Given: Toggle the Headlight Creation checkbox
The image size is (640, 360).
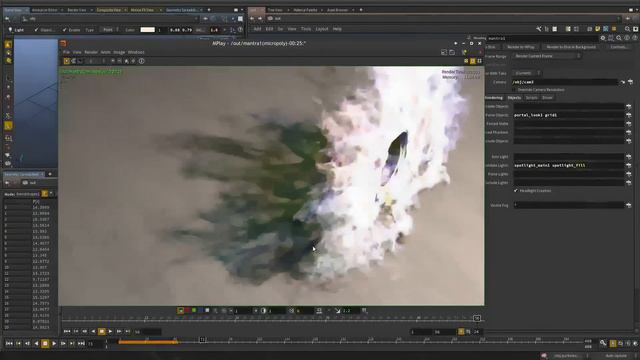Looking at the screenshot, I should pyautogui.click(x=516, y=191).
